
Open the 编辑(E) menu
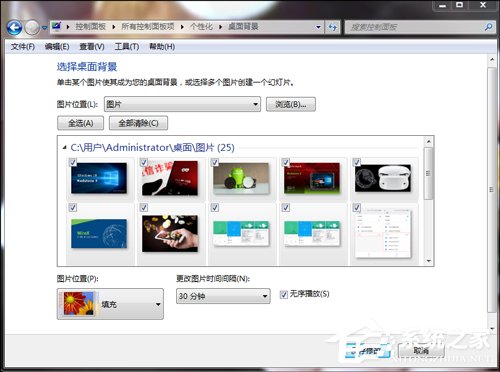tap(57, 47)
